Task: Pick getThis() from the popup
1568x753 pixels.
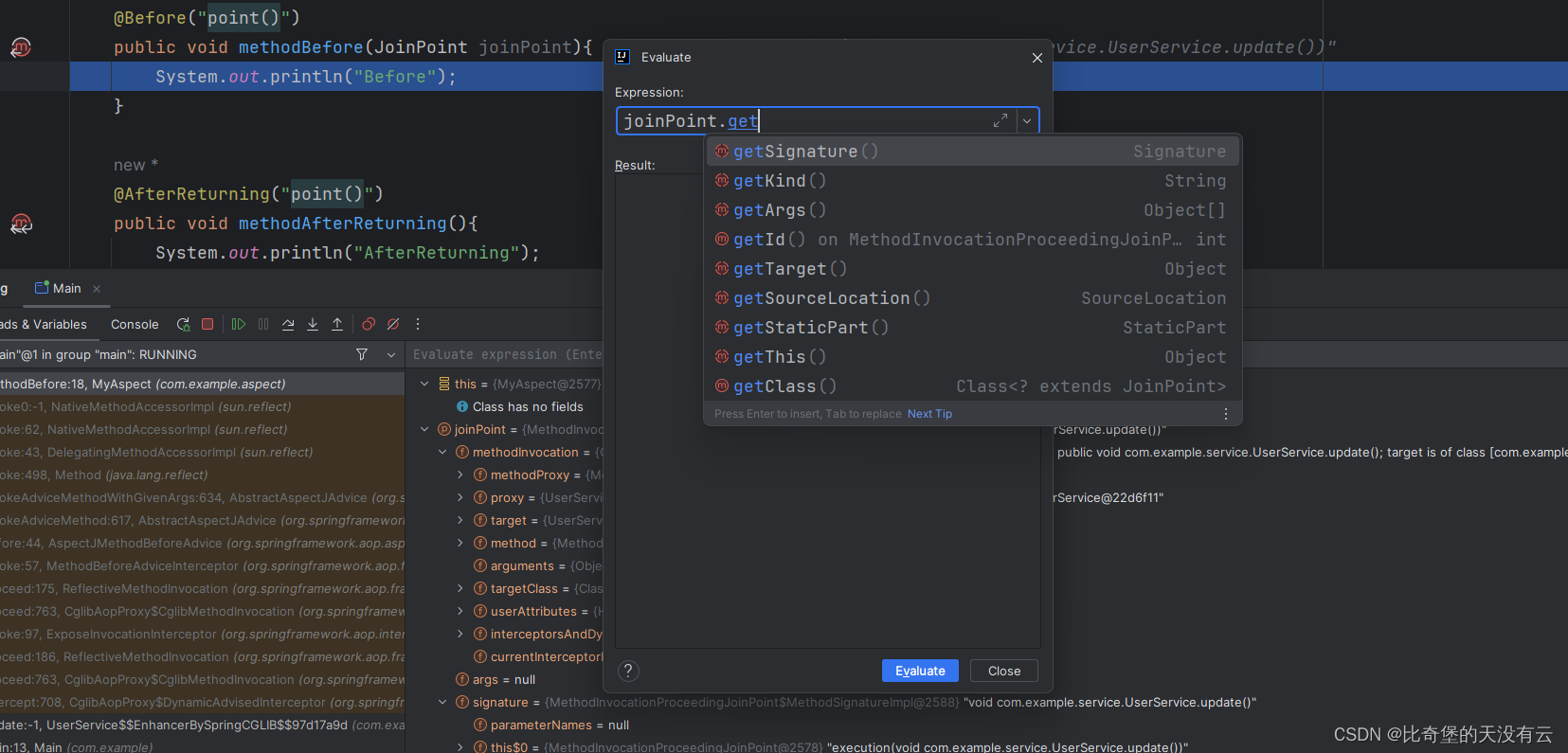Action: coord(972,357)
